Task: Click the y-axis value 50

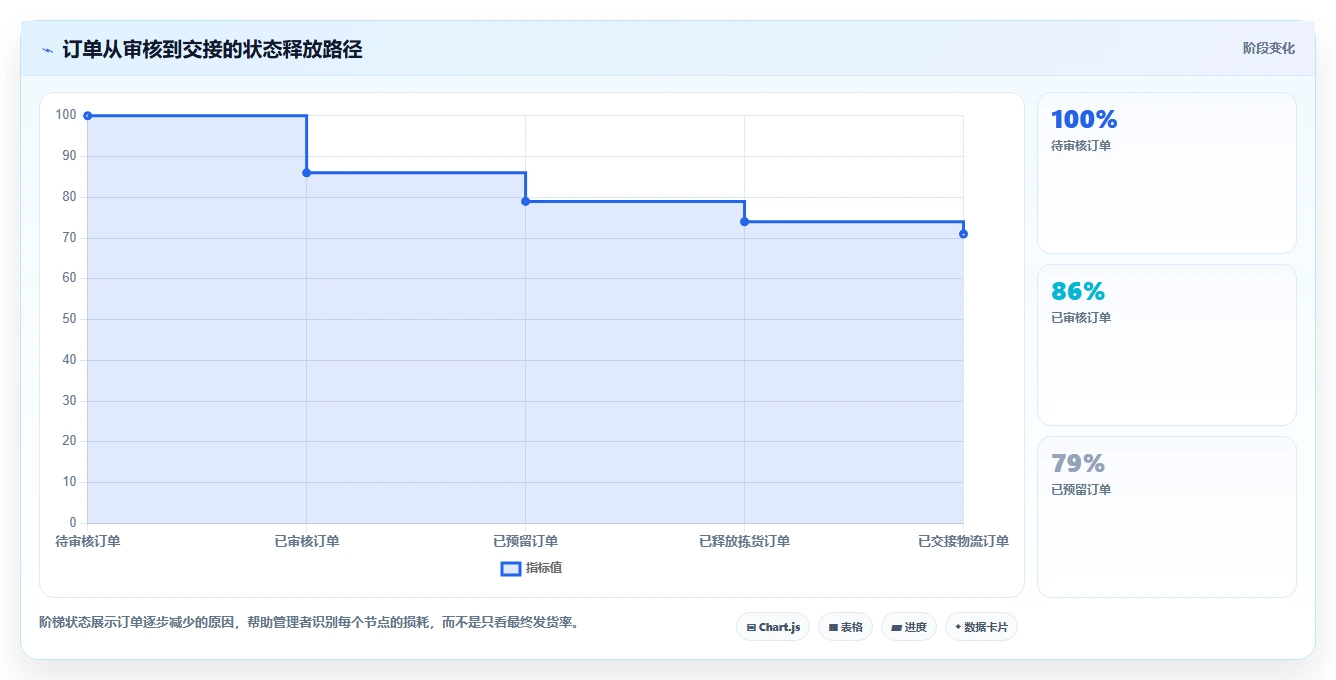Action: pyautogui.click(x=69, y=319)
